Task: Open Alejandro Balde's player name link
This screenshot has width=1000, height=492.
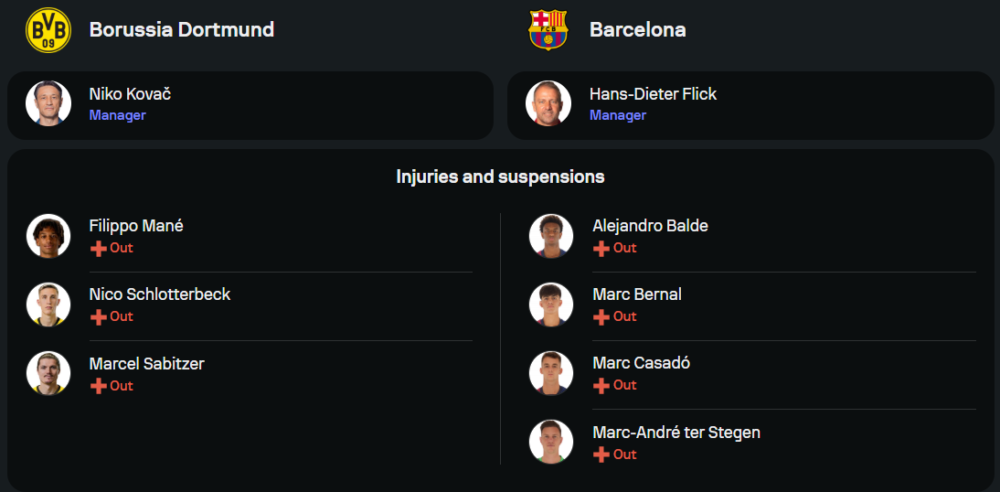Action: [x=650, y=226]
